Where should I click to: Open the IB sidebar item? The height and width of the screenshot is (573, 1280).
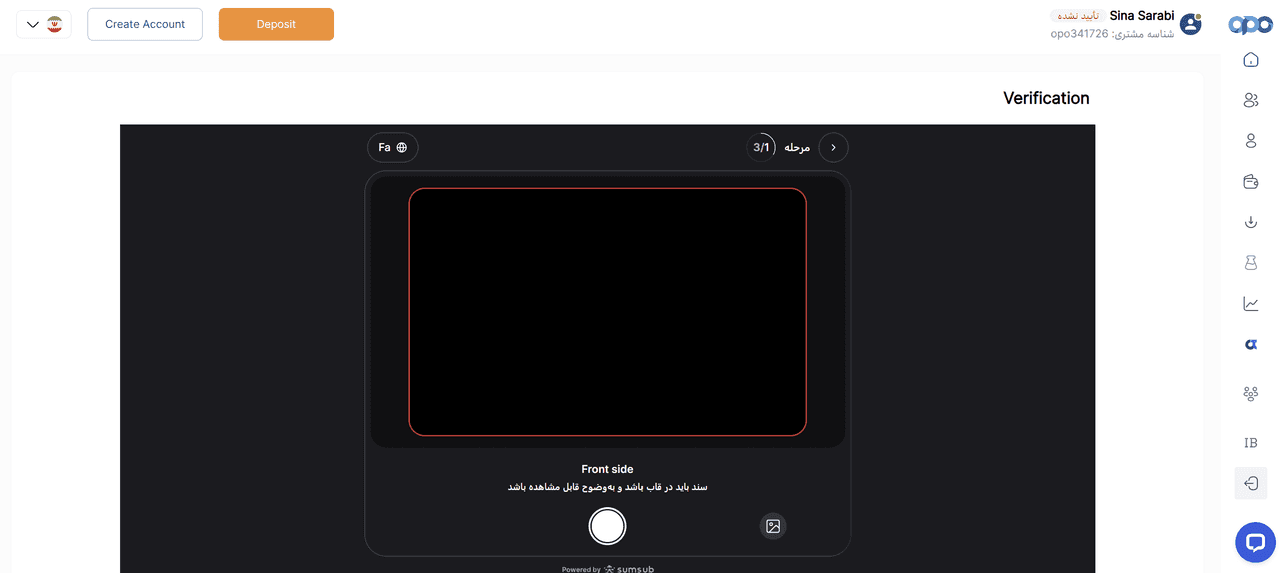click(1250, 443)
